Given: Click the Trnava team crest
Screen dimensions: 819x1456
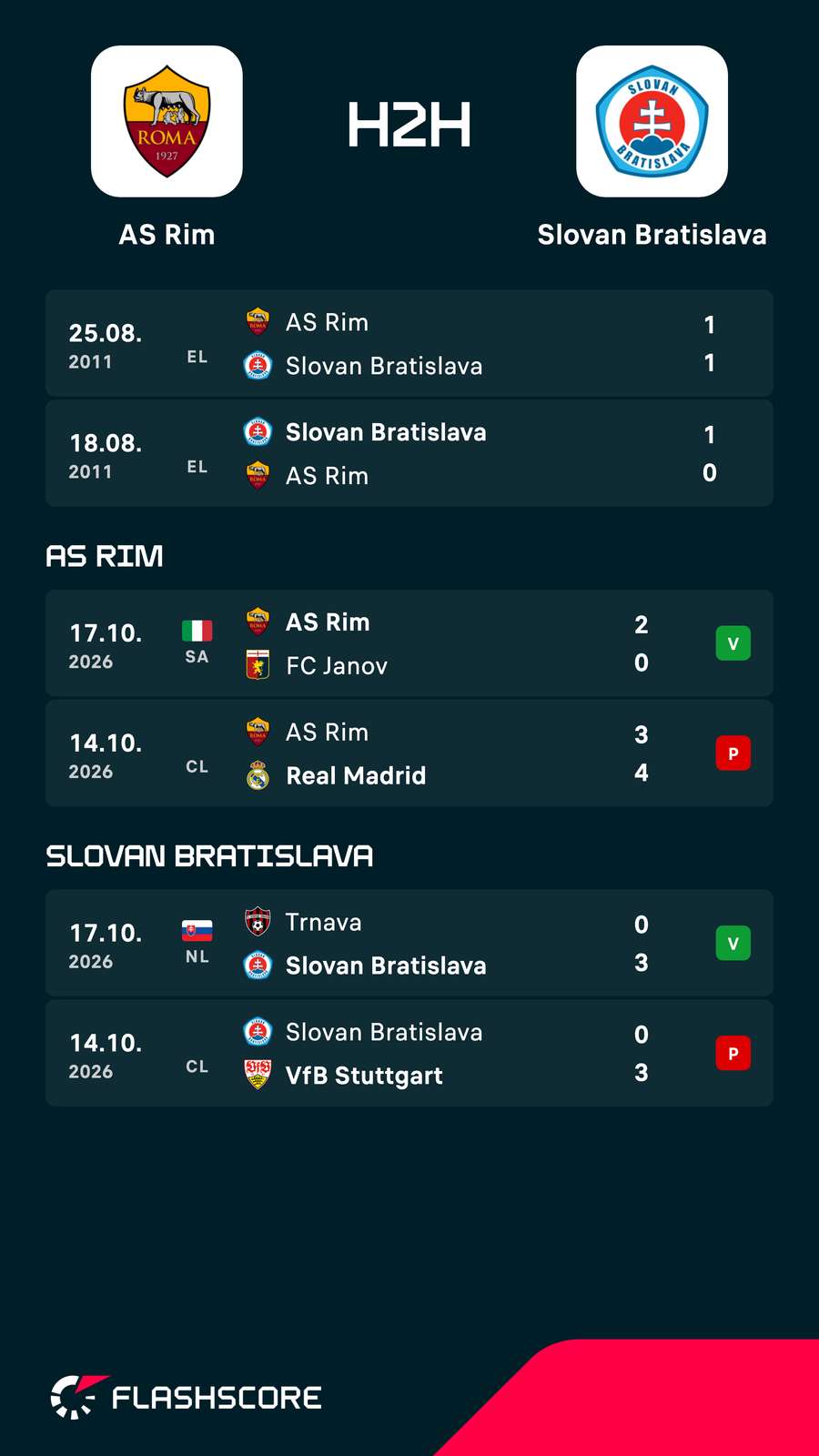Looking at the screenshot, I should point(258,922).
